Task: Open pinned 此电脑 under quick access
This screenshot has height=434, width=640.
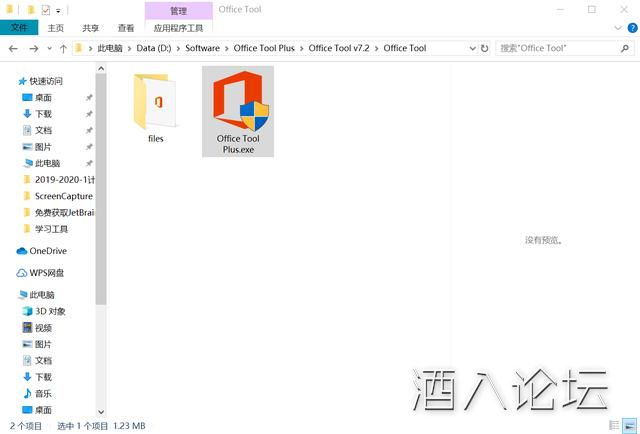Action: (47, 163)
